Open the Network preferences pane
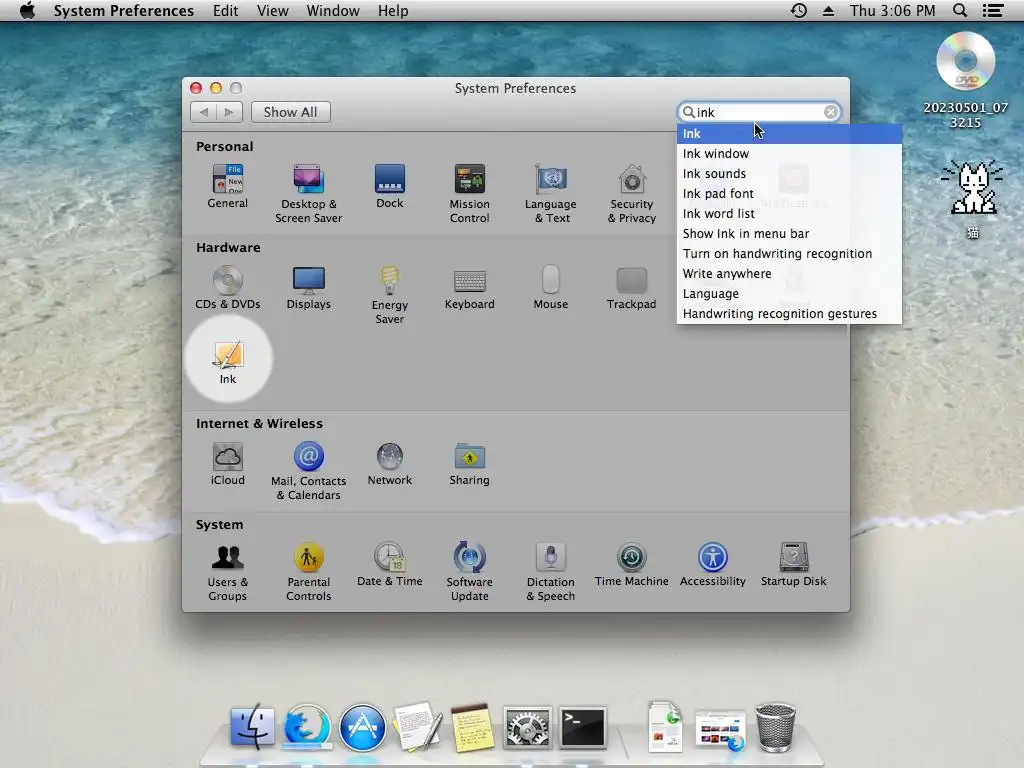Image resolution: width=1024 pixels, height=768 pixels. tap(389, 464)
